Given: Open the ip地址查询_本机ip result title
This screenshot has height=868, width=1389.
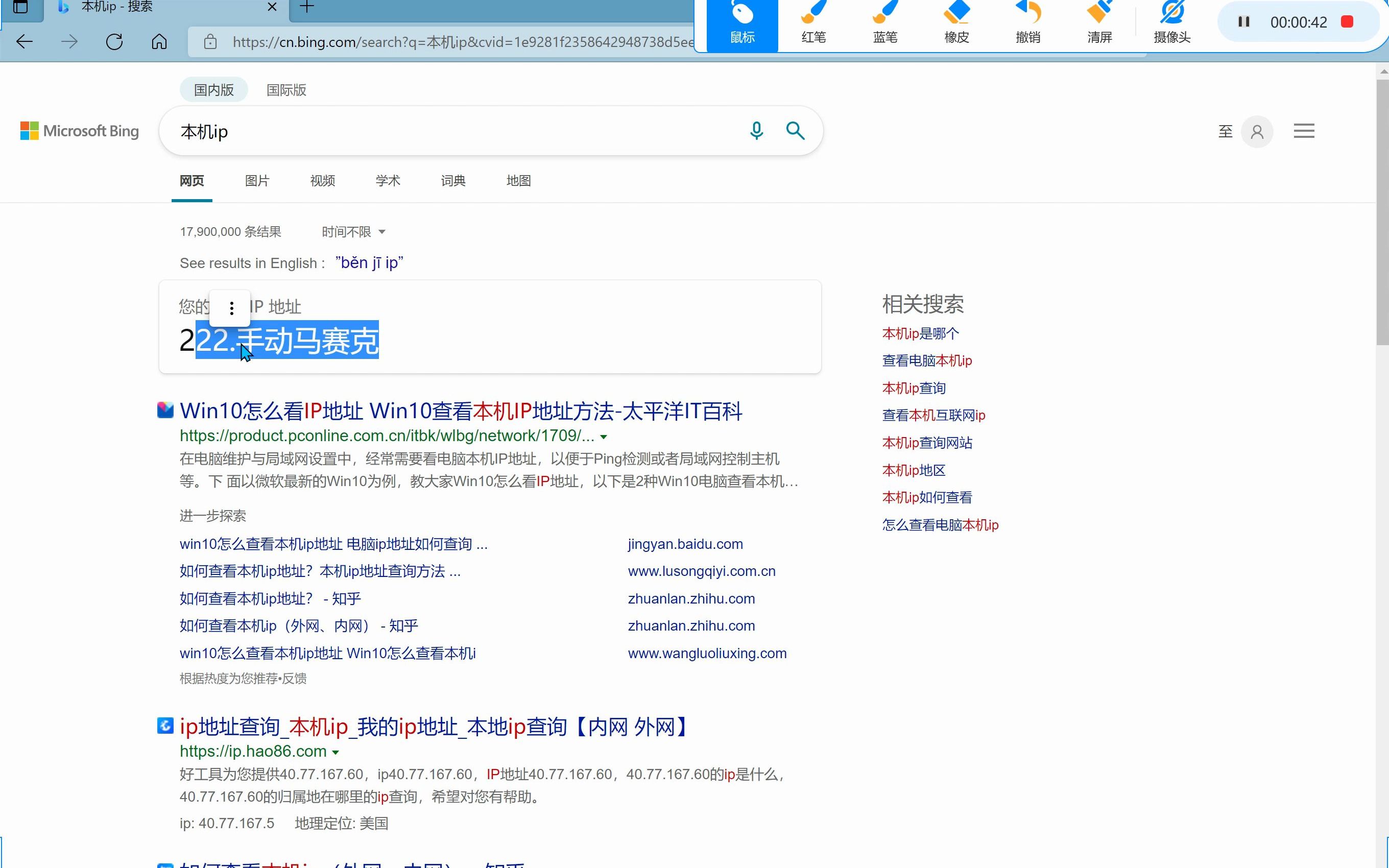Looking at the screenshot, I should [436, 727].
